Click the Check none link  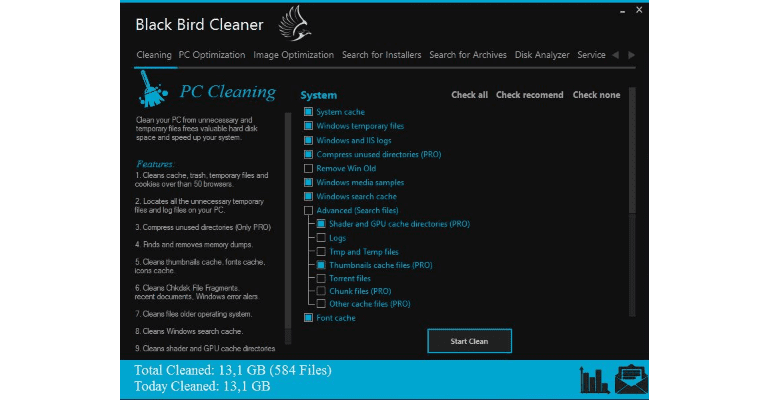[596, 95]
